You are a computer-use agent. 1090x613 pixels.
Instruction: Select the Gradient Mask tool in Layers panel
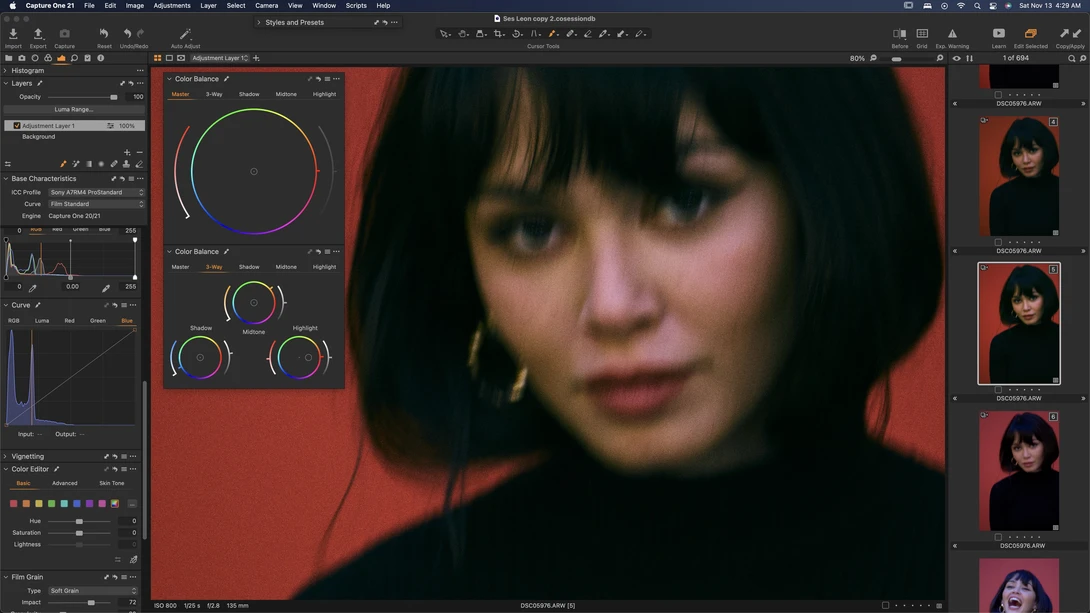tap(88, 164)
